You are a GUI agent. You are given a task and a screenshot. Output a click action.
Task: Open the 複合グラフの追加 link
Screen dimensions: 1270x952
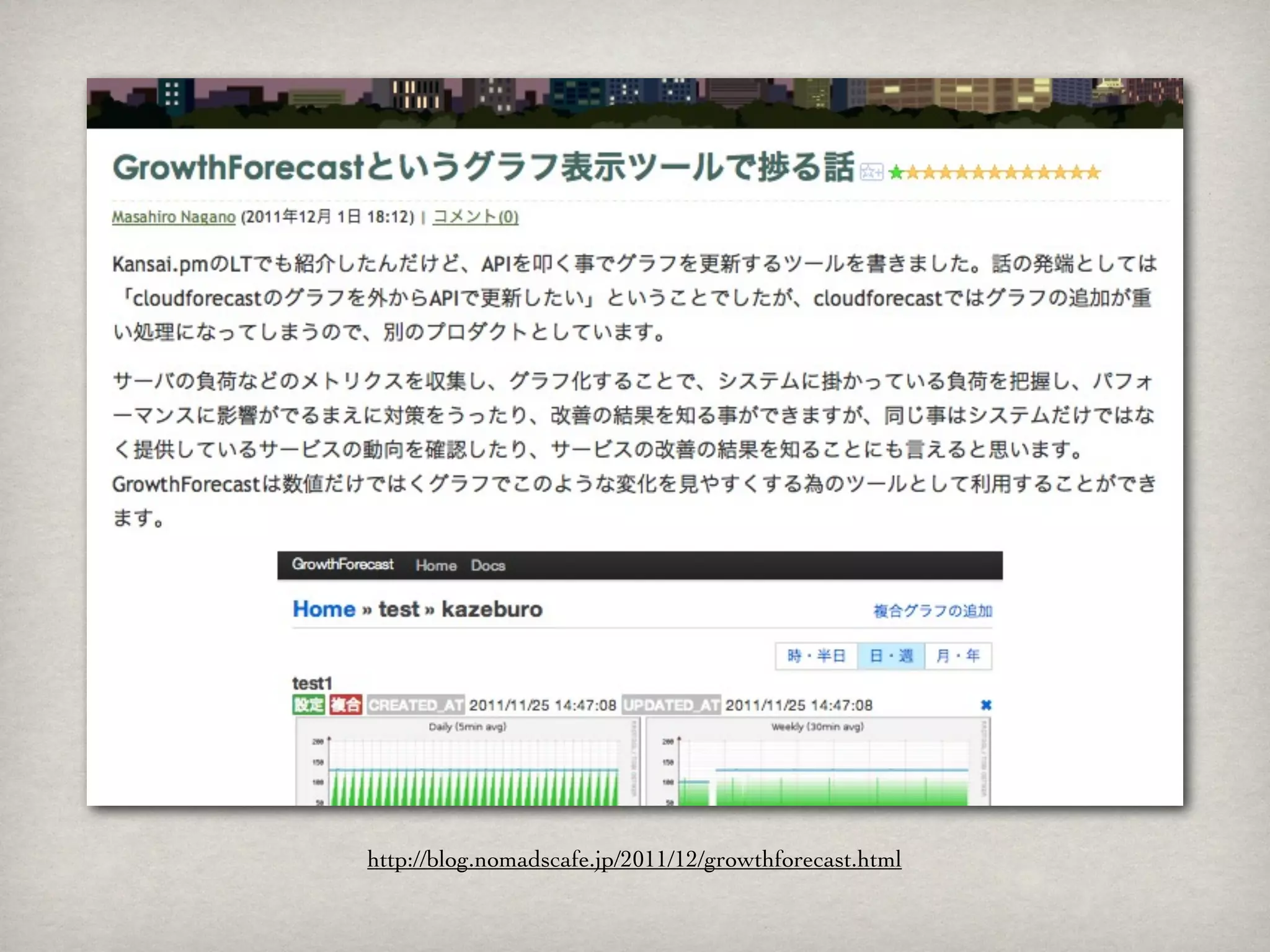point(933,611)
